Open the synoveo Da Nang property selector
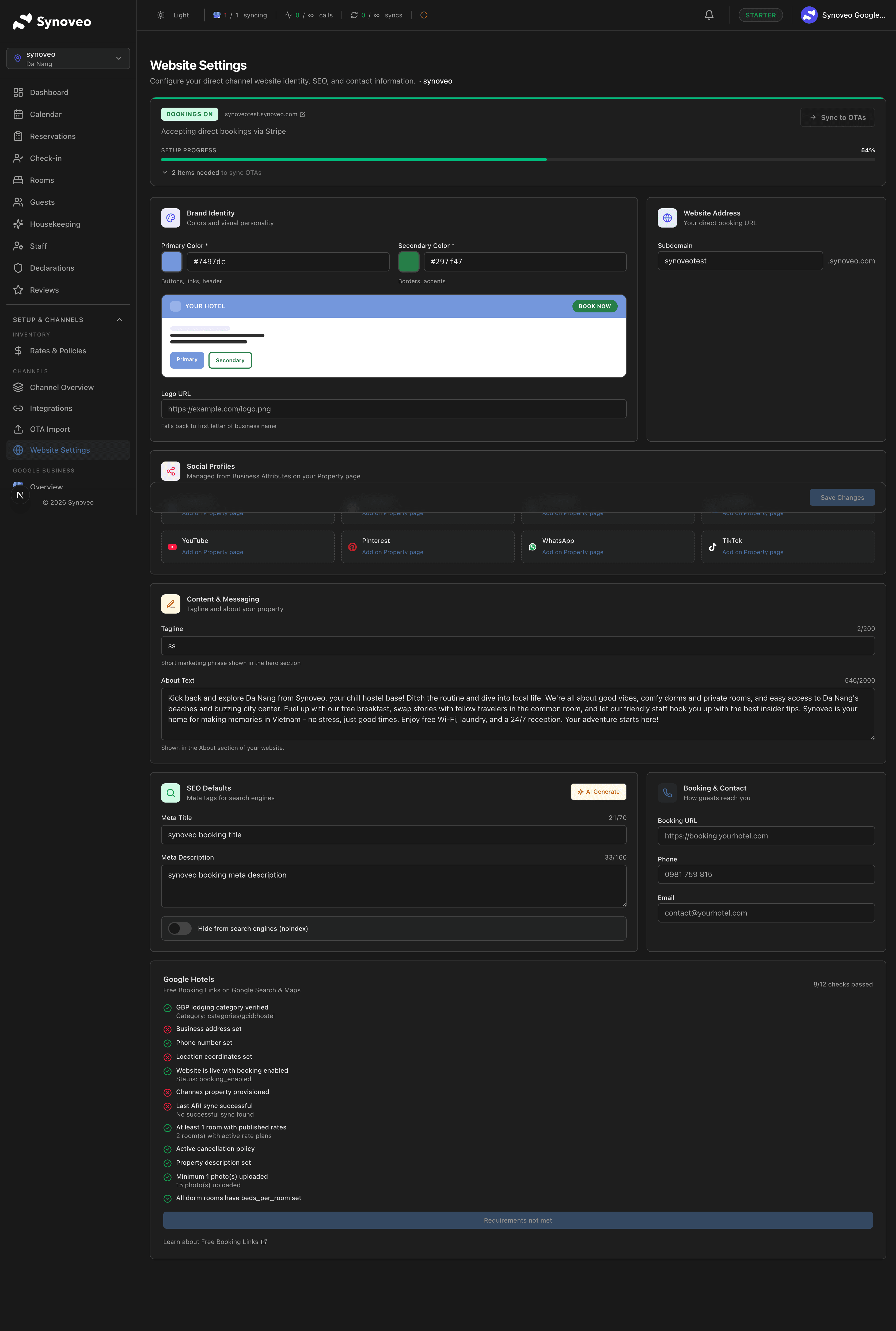The image size is (896, 1331). pos(68,58)
